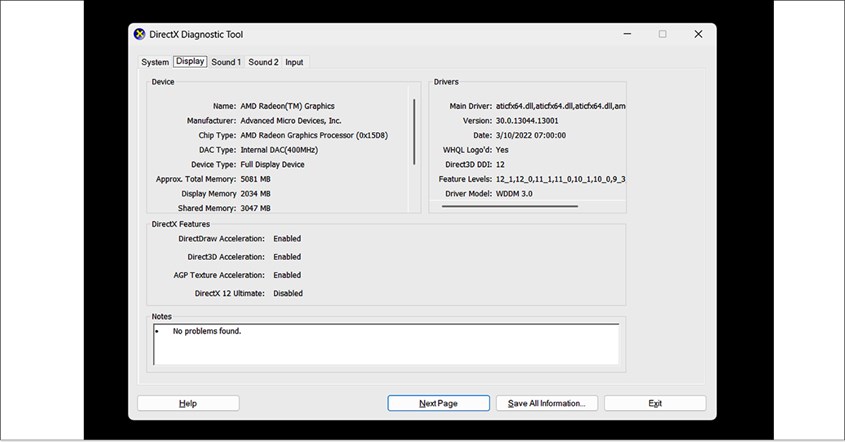The height and width of the screenshot is (442, 845).
Task: Click inside the Notes text box
Action: pyautogui.click(x=386, y=344)
